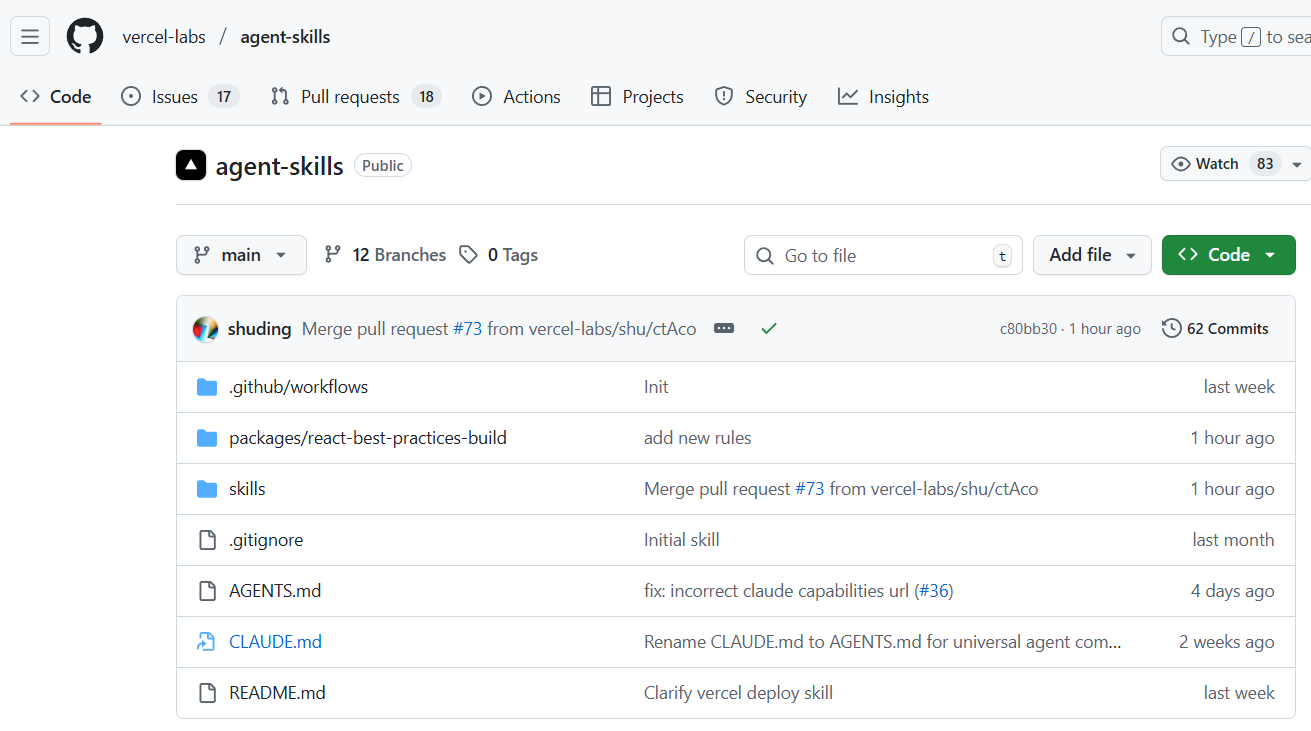Open the Projects tab
The height and width of the screenshot is (731, 1311).
(637, 97)
